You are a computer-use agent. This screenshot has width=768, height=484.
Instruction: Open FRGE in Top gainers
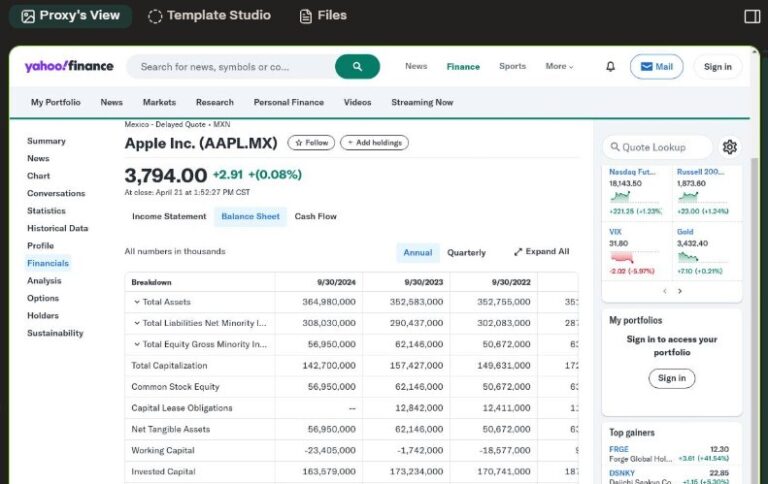(x=619, y=449)
